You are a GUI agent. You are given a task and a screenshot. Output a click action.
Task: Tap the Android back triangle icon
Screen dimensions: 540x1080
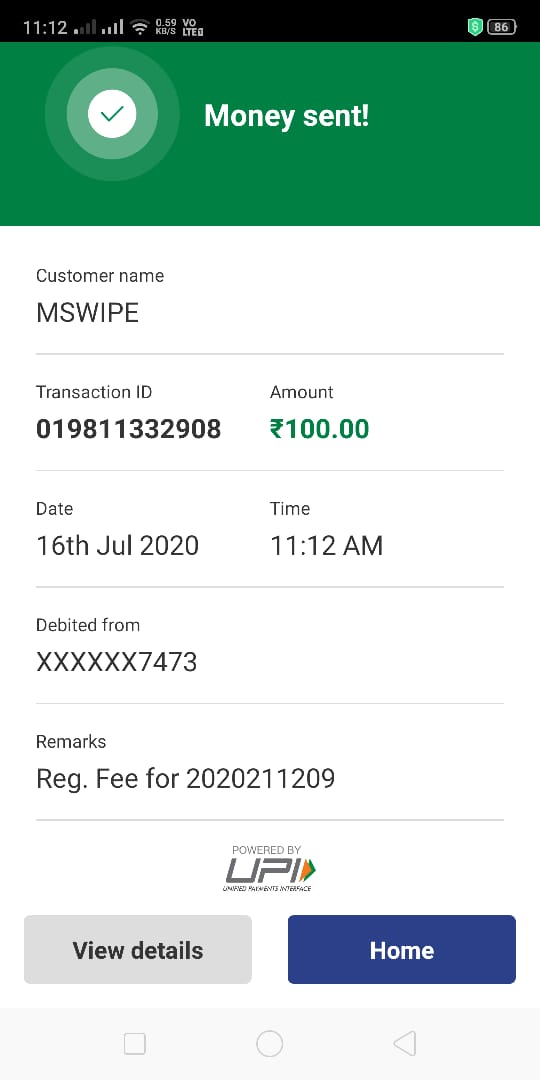(x=405, y=1043)
